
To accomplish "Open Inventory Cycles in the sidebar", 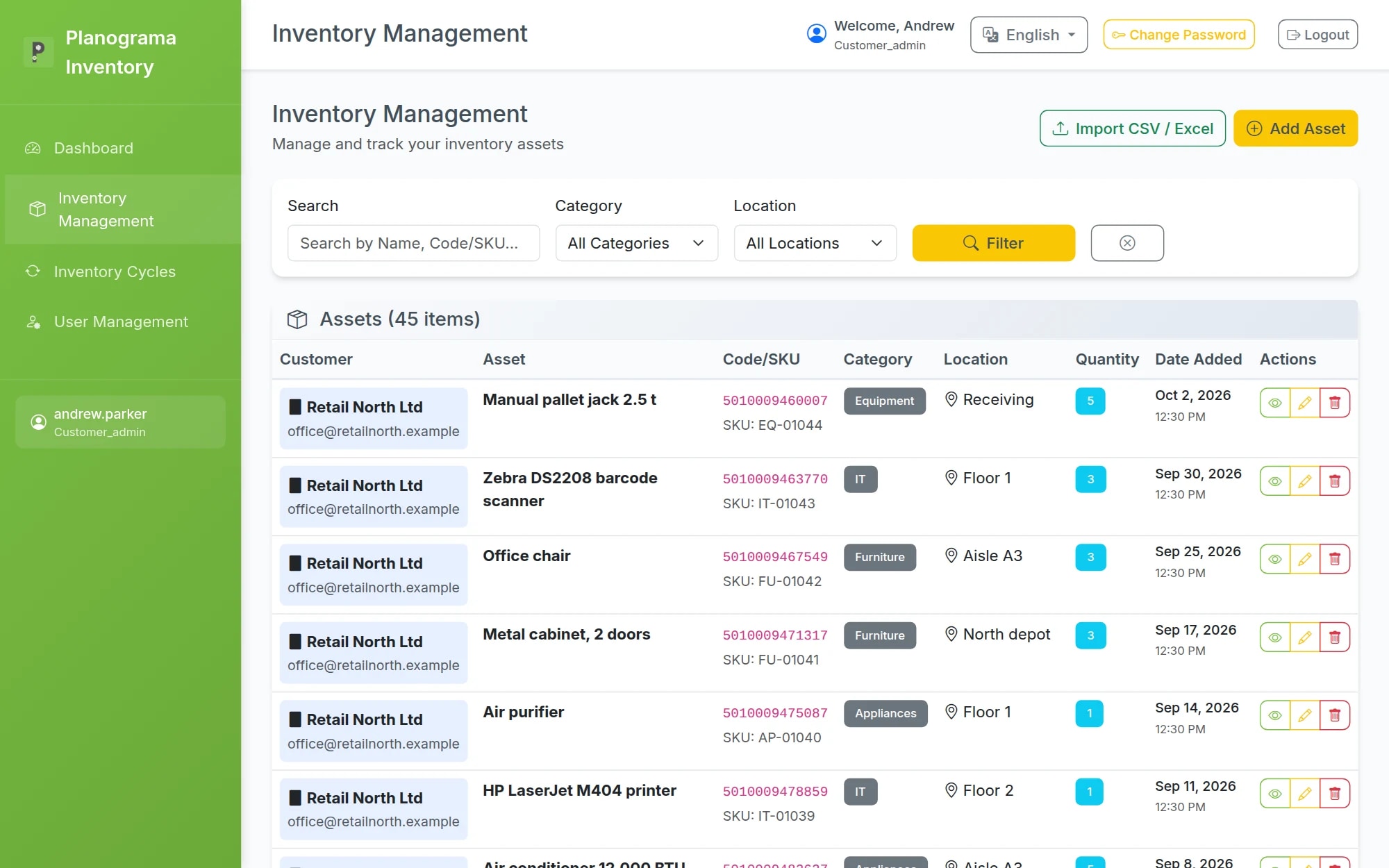I will [121, 272].
